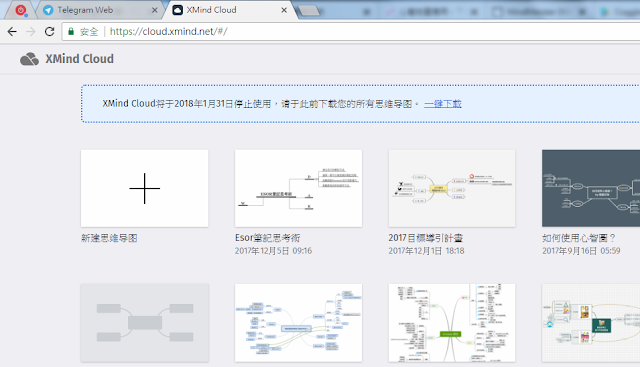Click the 2017年12月1日 18:18 date text
This screenshot has width=640, height=367.
[427, 251]
